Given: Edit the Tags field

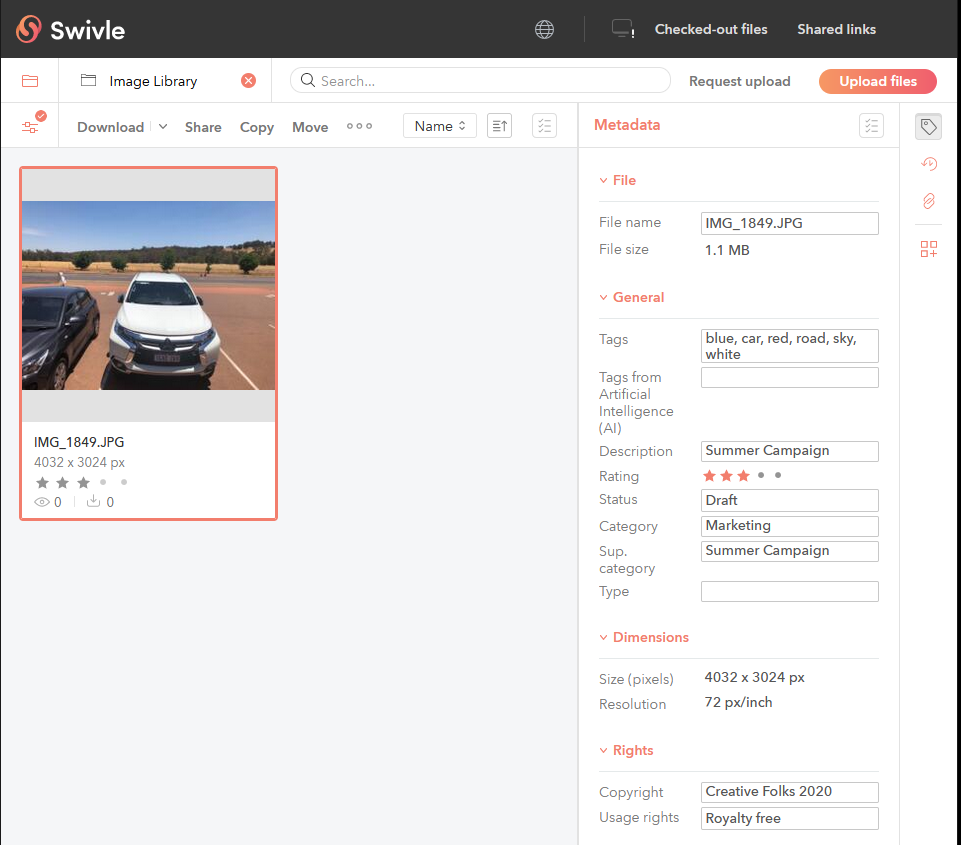Looking at the screenshot, I should tap(789, 346).
